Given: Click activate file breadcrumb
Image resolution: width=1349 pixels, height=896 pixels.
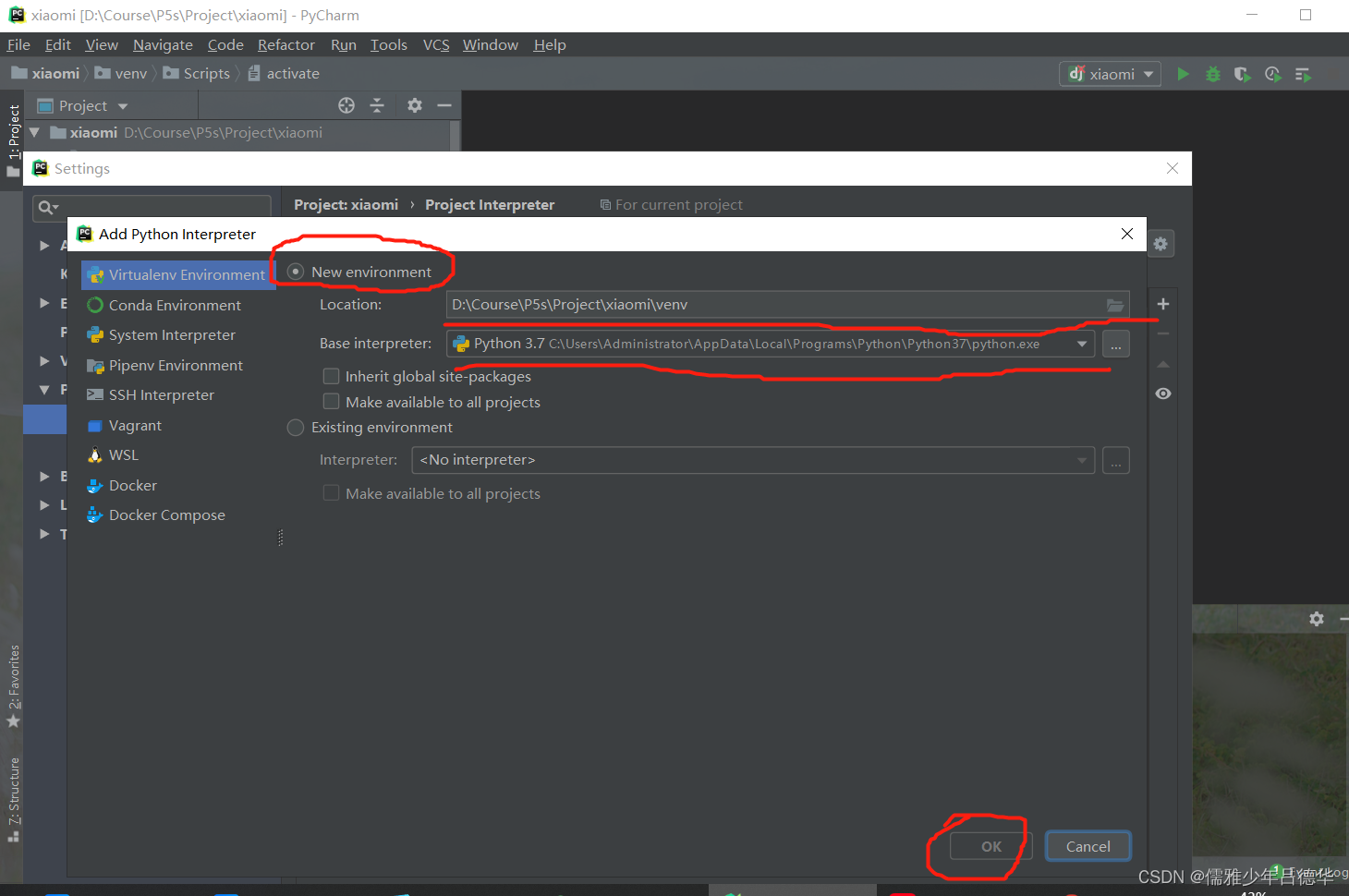Looking at the screenshot, I should (x=284, y=73).
